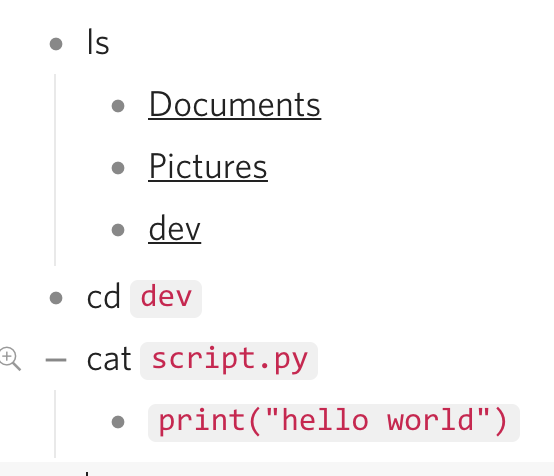
Task: Follow the underlined dev link
Action: coord(175,229)
